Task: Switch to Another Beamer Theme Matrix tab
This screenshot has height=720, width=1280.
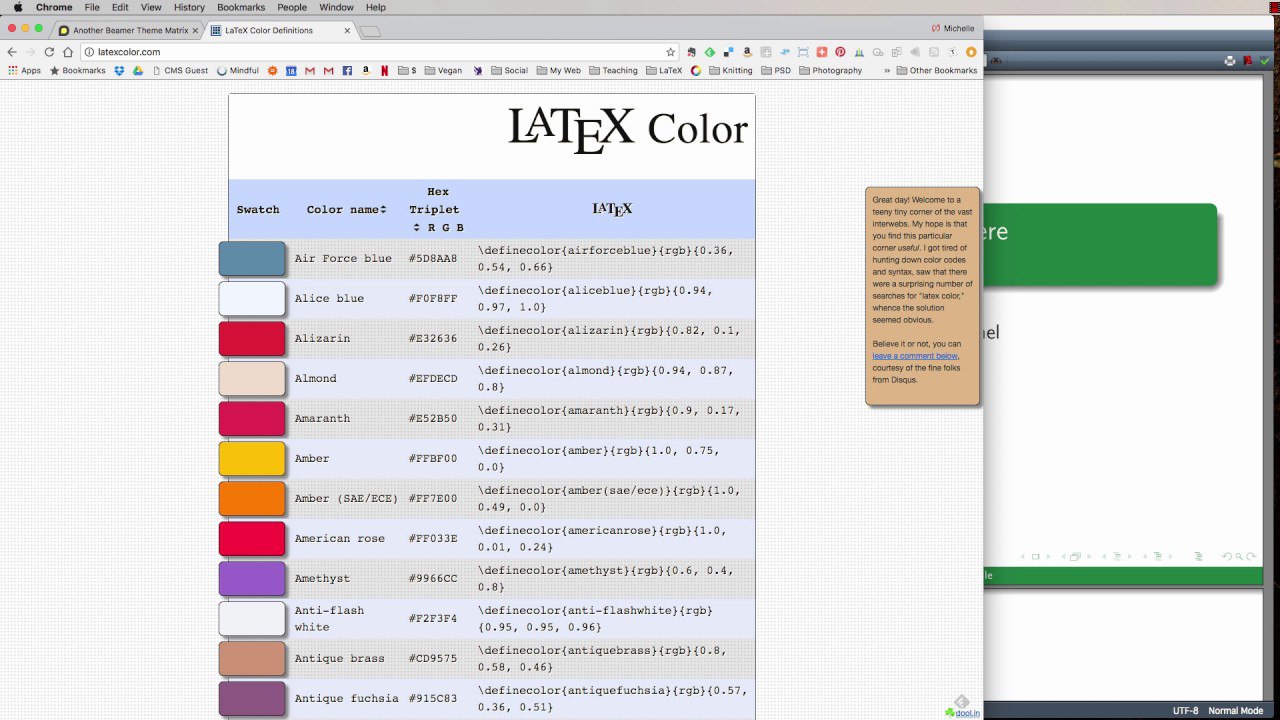Action: click(128, 30)
